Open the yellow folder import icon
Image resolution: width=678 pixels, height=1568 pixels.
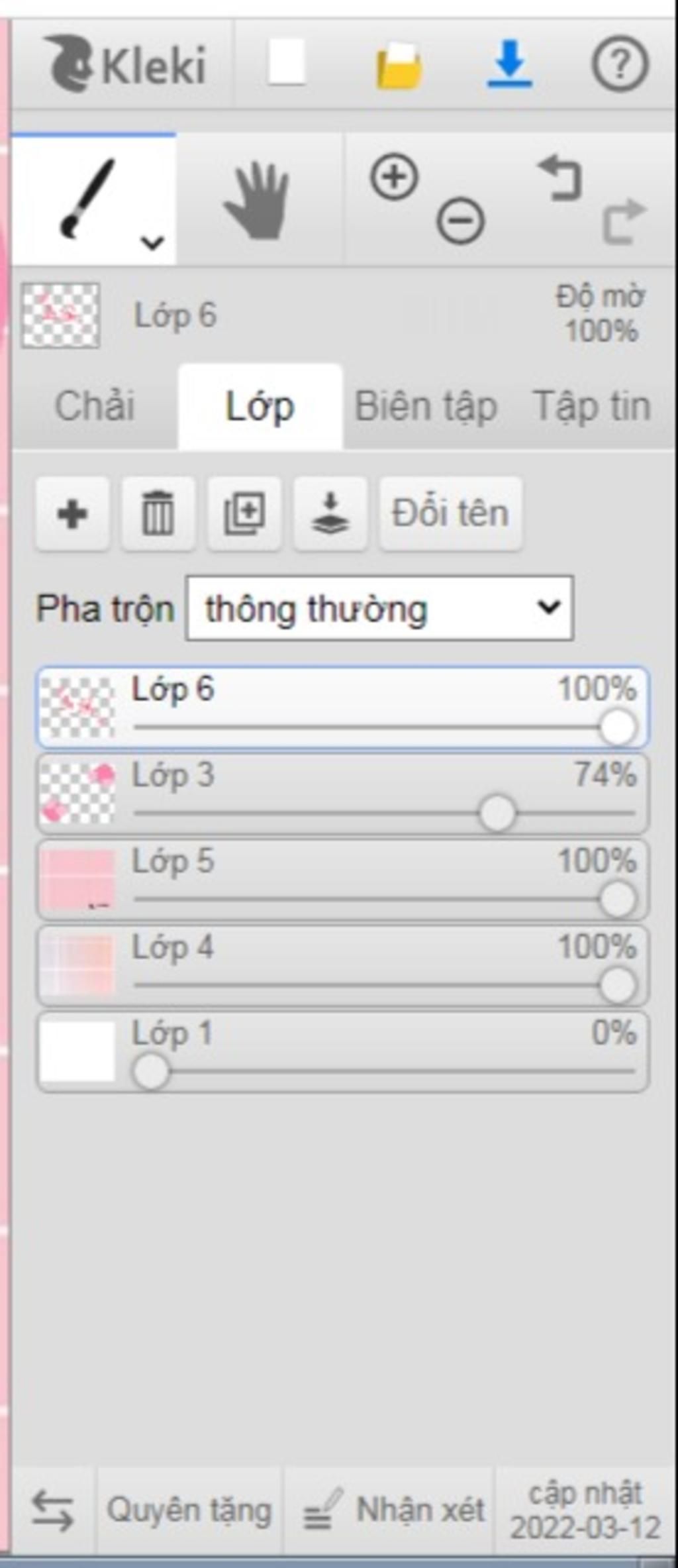click(399, 64)
